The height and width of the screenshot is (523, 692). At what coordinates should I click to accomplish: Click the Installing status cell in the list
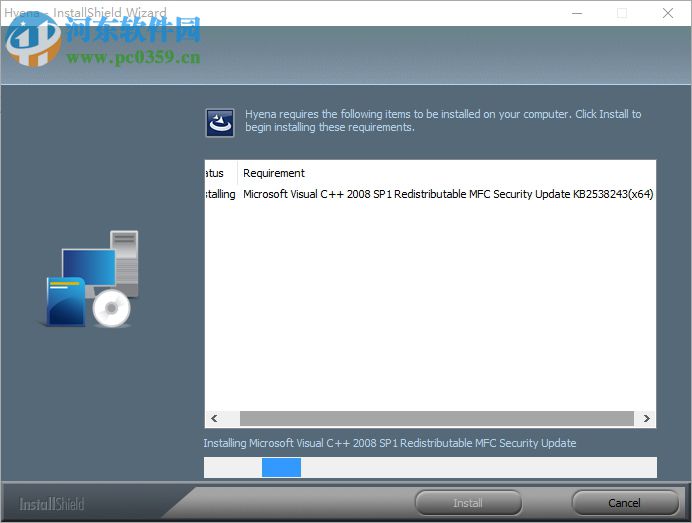(221, 194)
